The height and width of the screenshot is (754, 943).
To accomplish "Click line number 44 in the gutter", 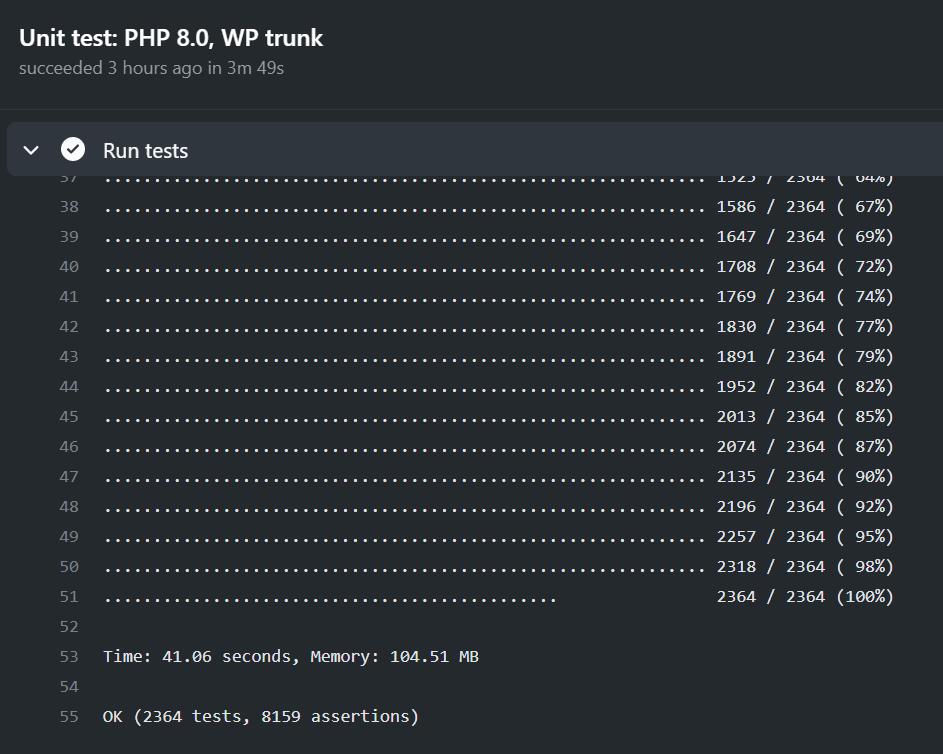I will [68, 386].
